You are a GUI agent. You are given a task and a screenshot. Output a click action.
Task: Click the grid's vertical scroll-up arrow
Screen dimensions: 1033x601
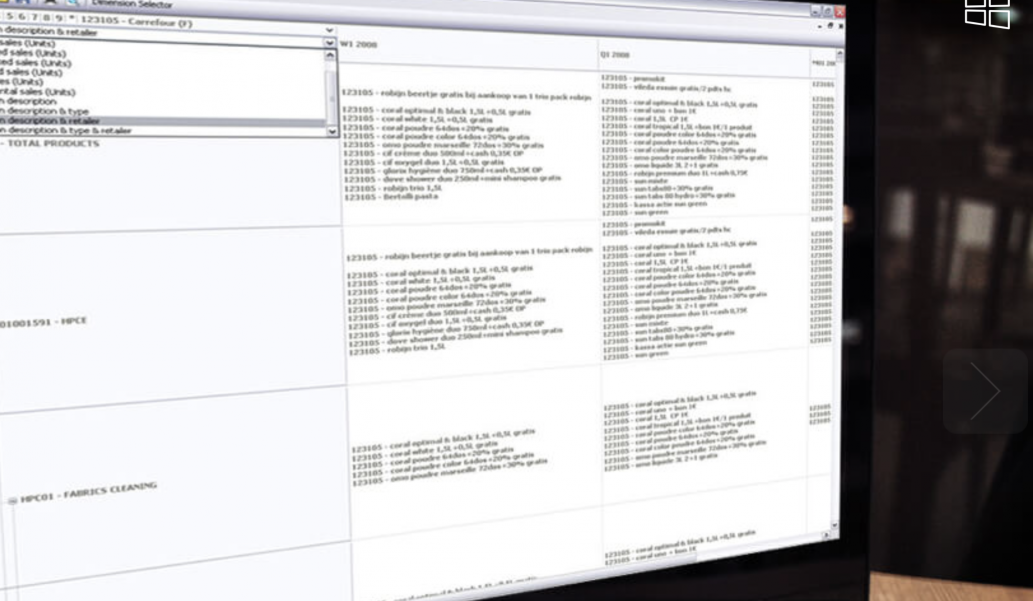[840, 54]
